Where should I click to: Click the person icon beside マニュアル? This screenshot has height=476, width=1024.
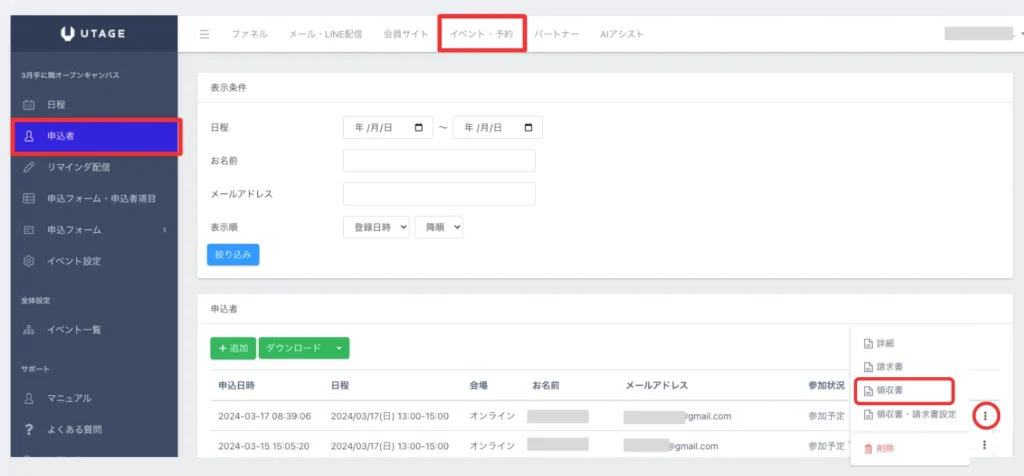click(29, 398)
